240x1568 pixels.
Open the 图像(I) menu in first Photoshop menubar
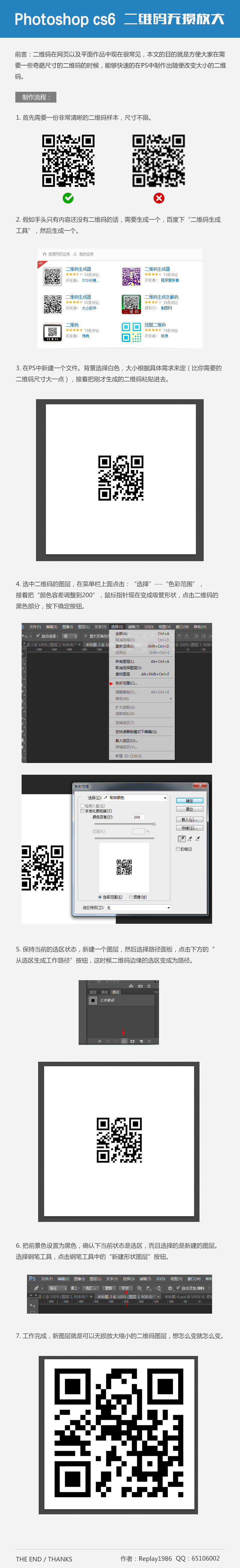point(67,626)
